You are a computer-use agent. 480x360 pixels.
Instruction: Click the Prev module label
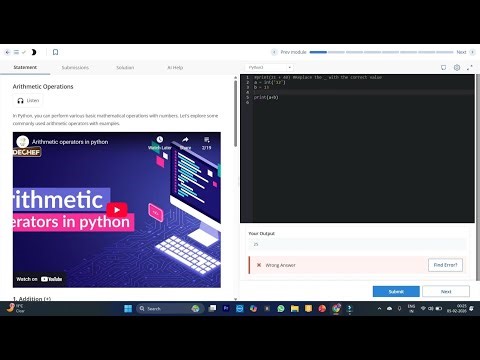(x=293, y=52)
